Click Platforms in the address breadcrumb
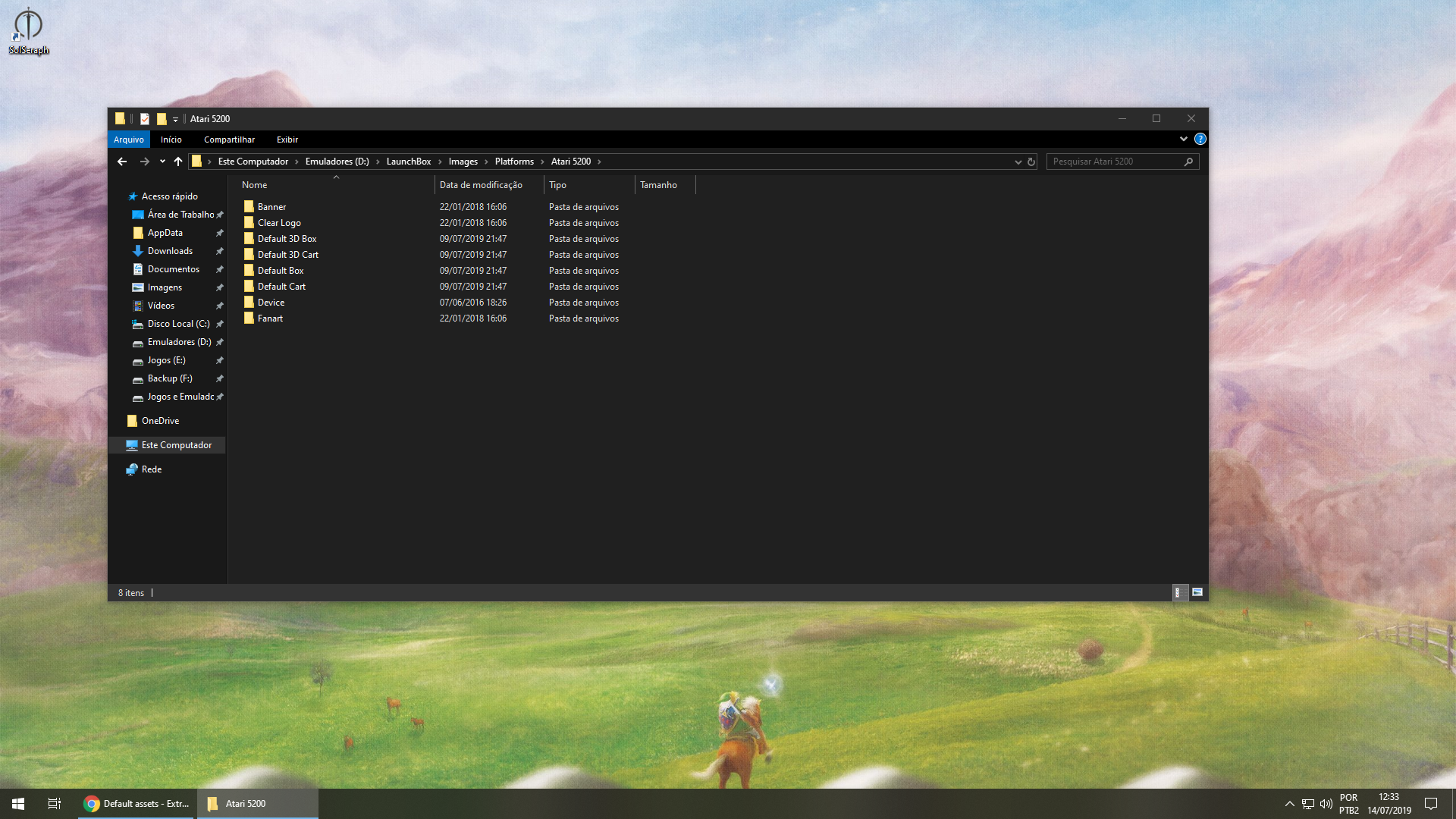Viewport: 1456px width, 819px height. [514, 162]
